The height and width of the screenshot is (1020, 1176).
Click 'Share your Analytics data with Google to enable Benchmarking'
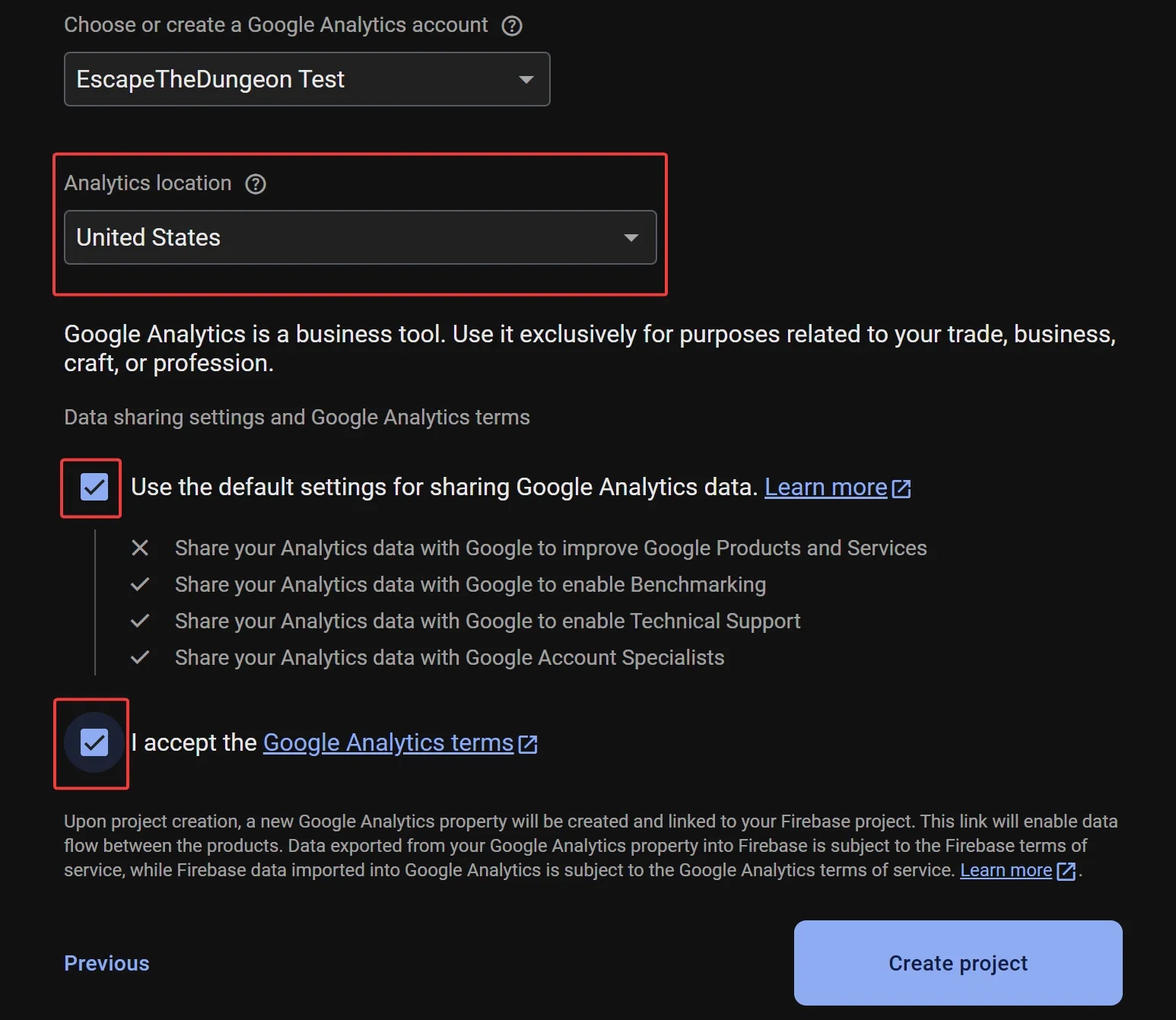(470, 584)
